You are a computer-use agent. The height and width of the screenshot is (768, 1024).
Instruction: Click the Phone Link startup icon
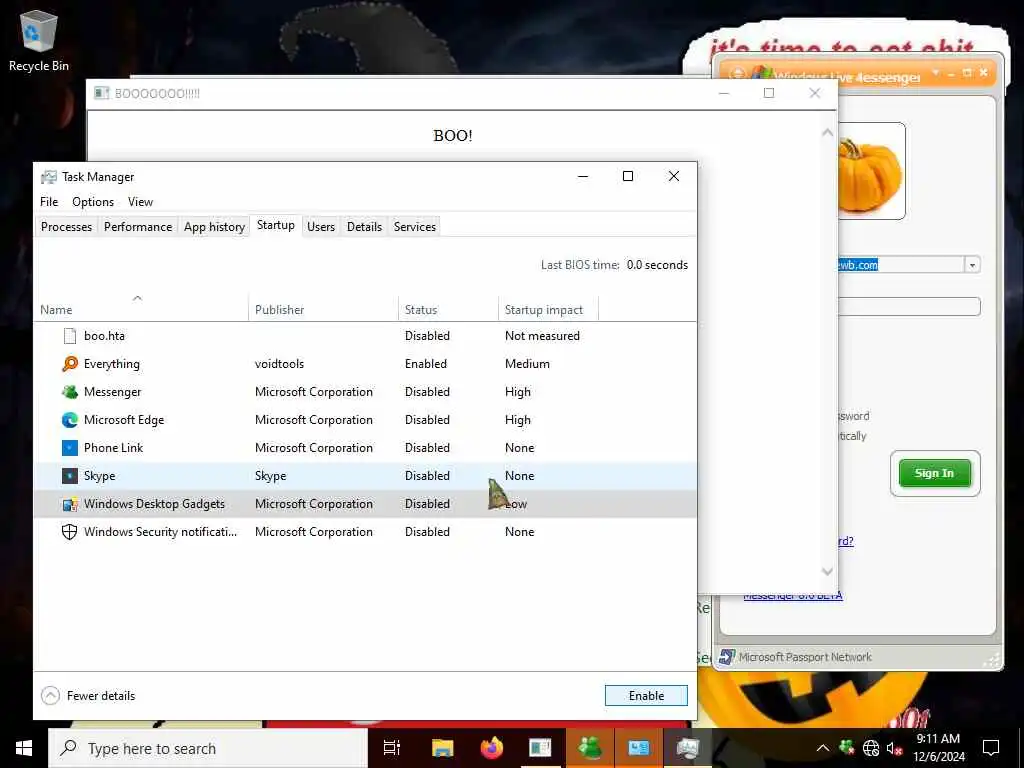70,448
